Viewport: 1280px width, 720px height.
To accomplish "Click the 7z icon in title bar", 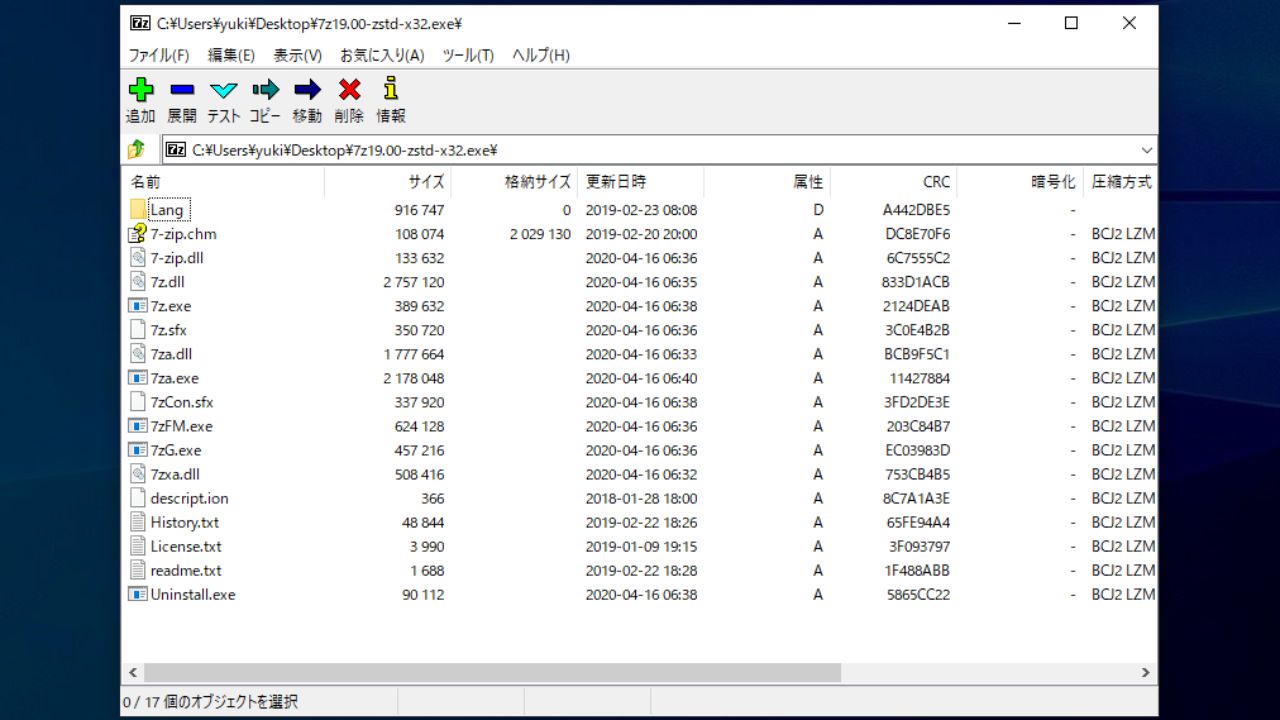I will pos(140,23).
